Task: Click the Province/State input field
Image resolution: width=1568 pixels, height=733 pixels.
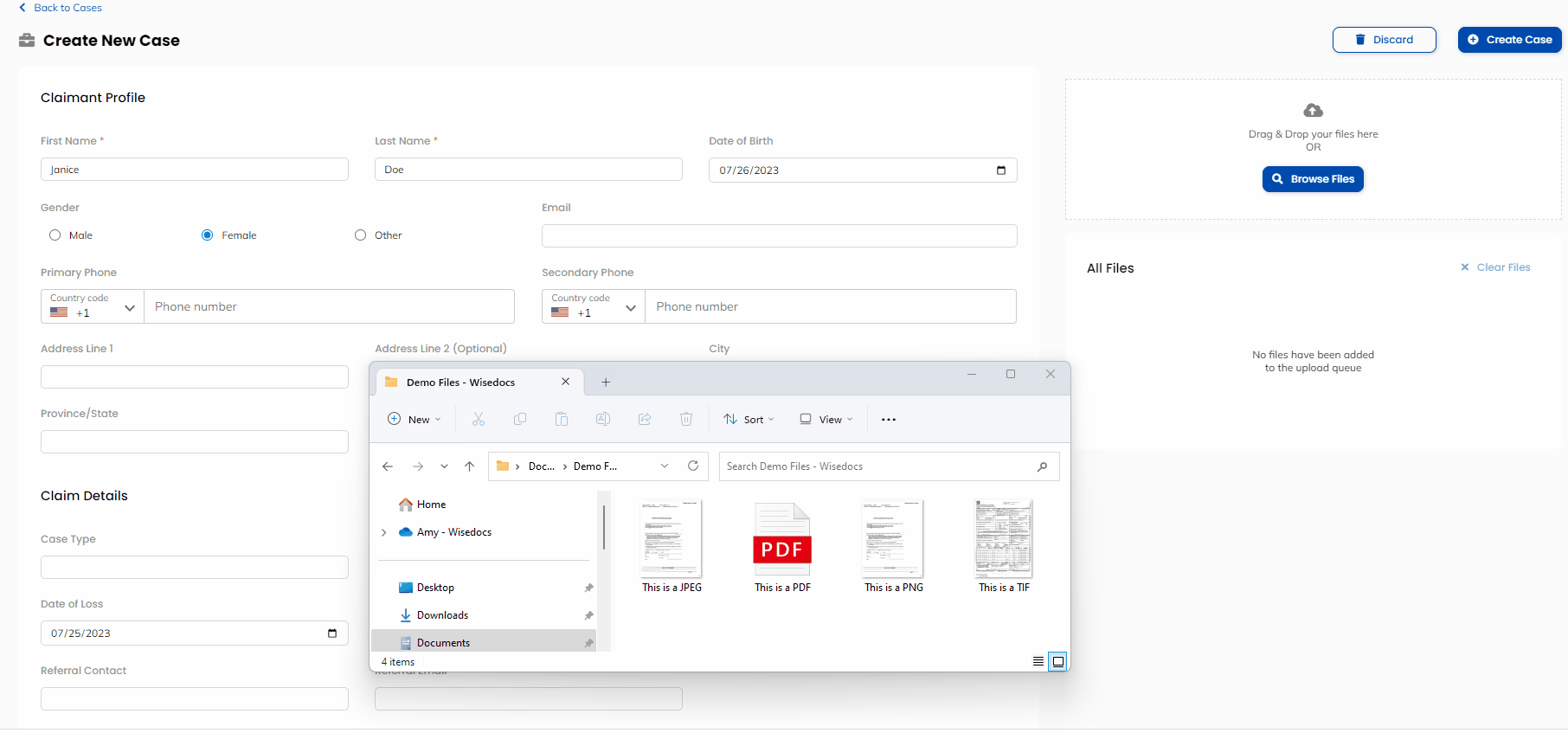Action: coord(195,442)
